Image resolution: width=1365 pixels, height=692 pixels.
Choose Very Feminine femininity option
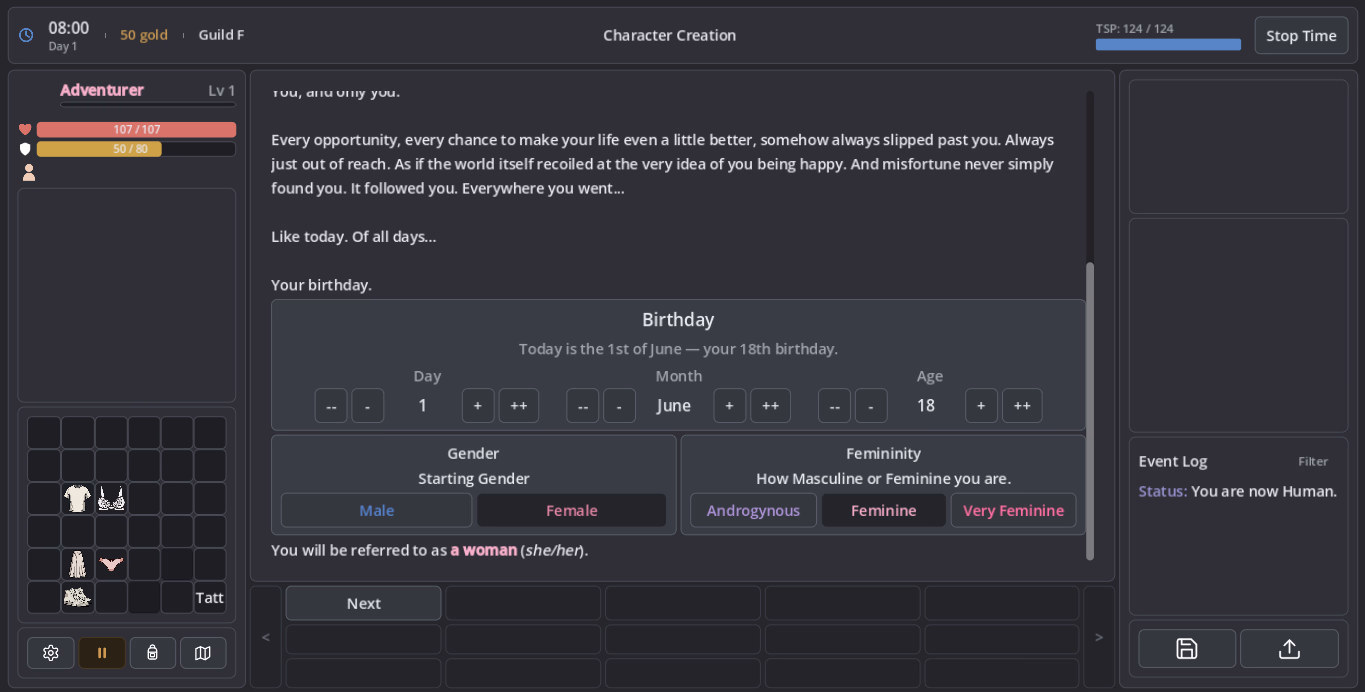tap(1013, 510)
